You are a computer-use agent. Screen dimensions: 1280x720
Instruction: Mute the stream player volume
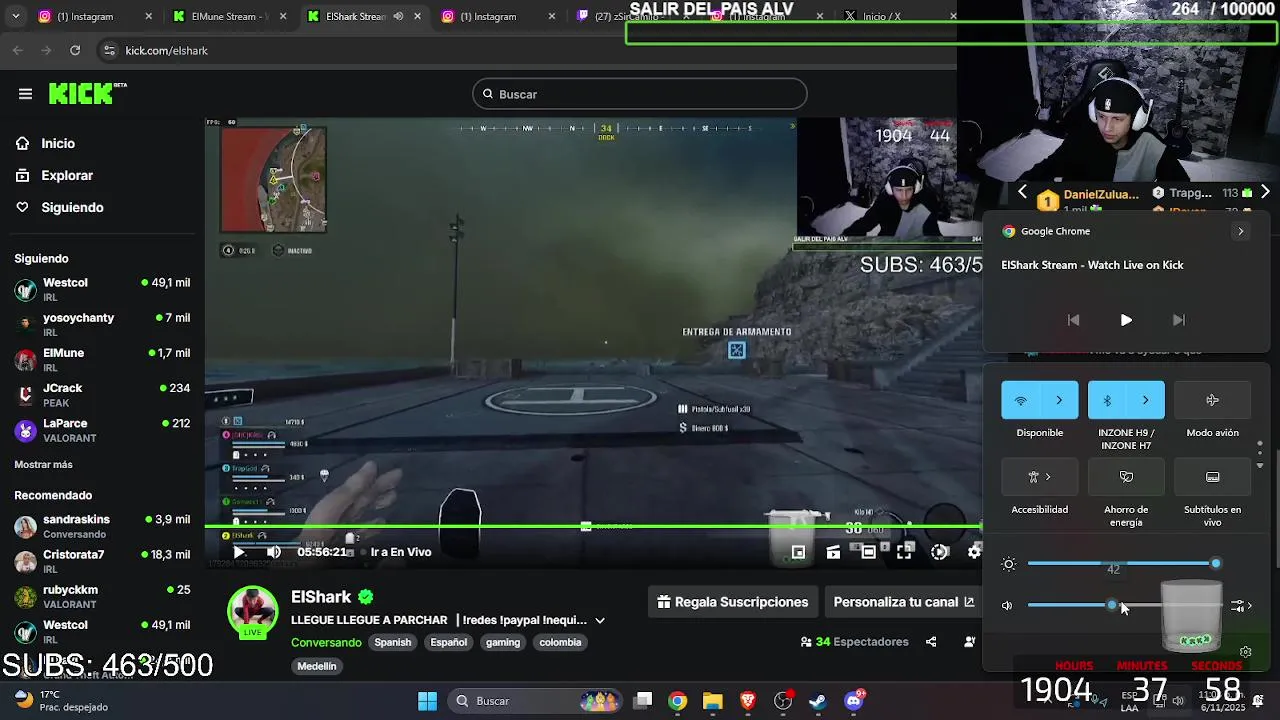(274, 552)
